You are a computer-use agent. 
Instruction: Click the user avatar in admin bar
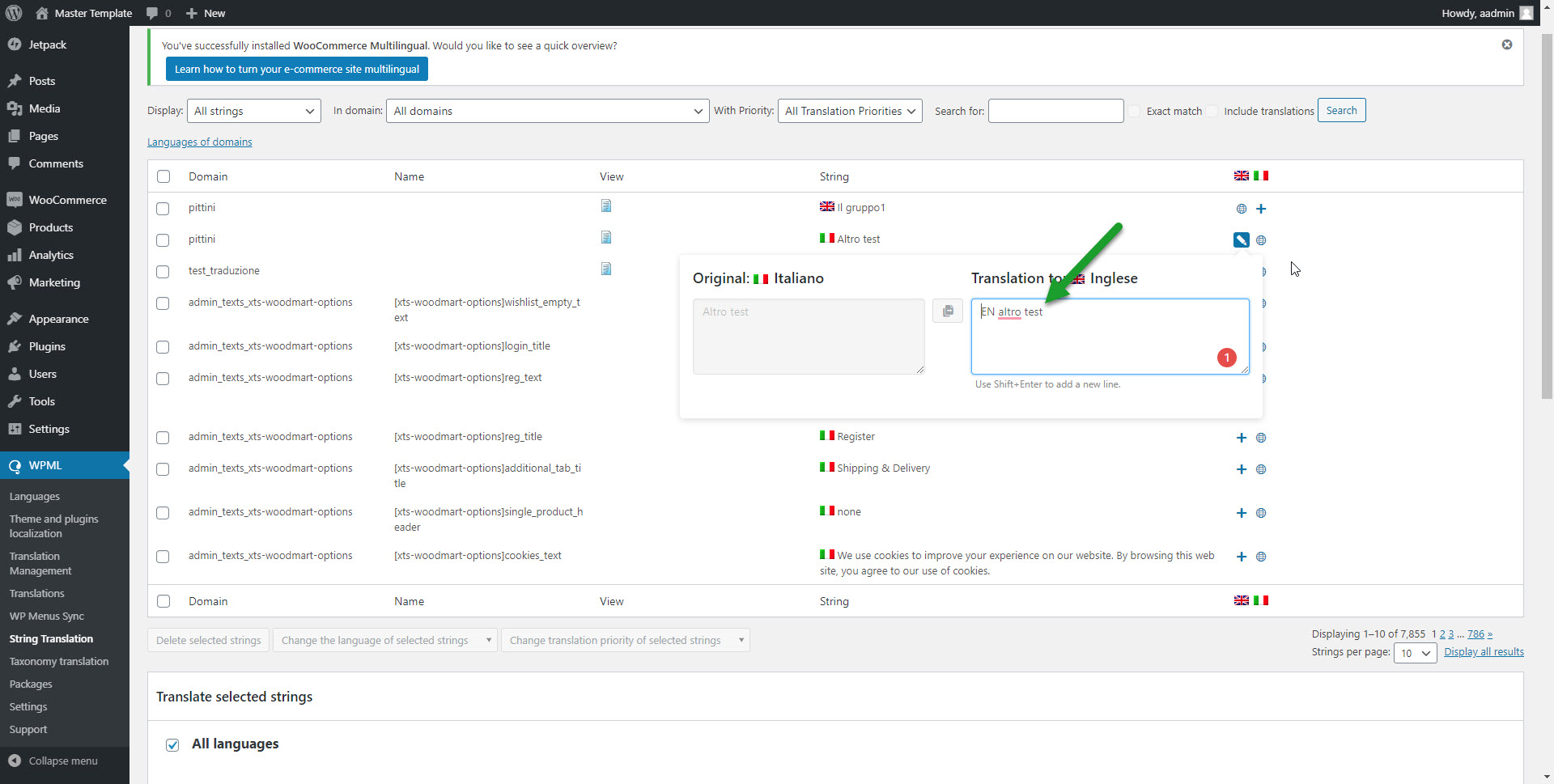(1526, 13)
